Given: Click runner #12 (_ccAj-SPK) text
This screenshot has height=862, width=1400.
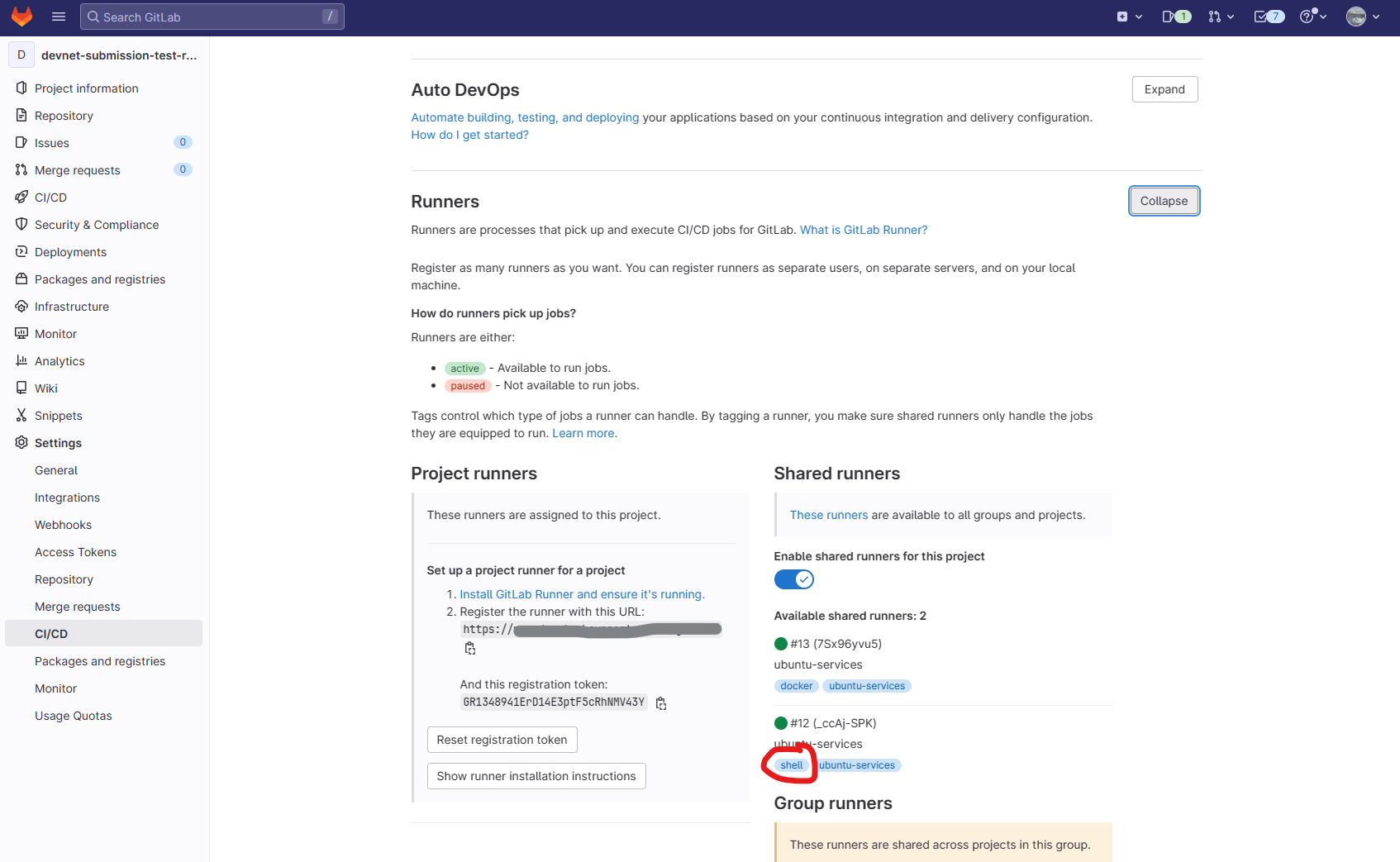Looking at the screenshot, I should (x=833, y=723).
